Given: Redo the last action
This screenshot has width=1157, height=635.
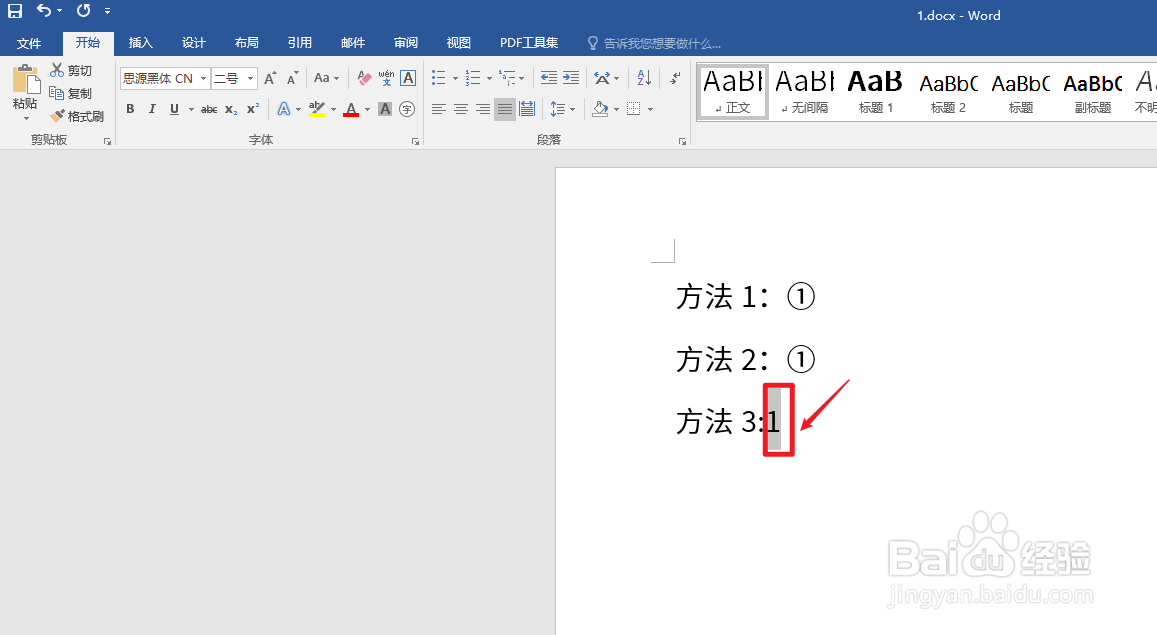Looking at the screenshot, I should 83,10.
